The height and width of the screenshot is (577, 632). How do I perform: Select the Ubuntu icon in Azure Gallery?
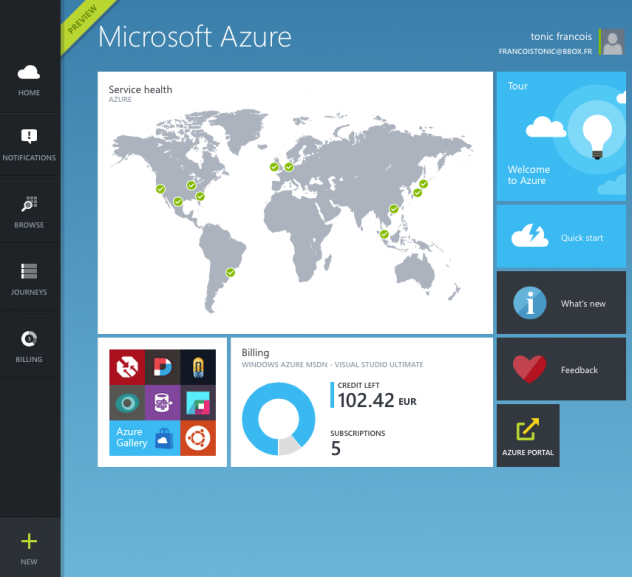(x=198, y=437)
